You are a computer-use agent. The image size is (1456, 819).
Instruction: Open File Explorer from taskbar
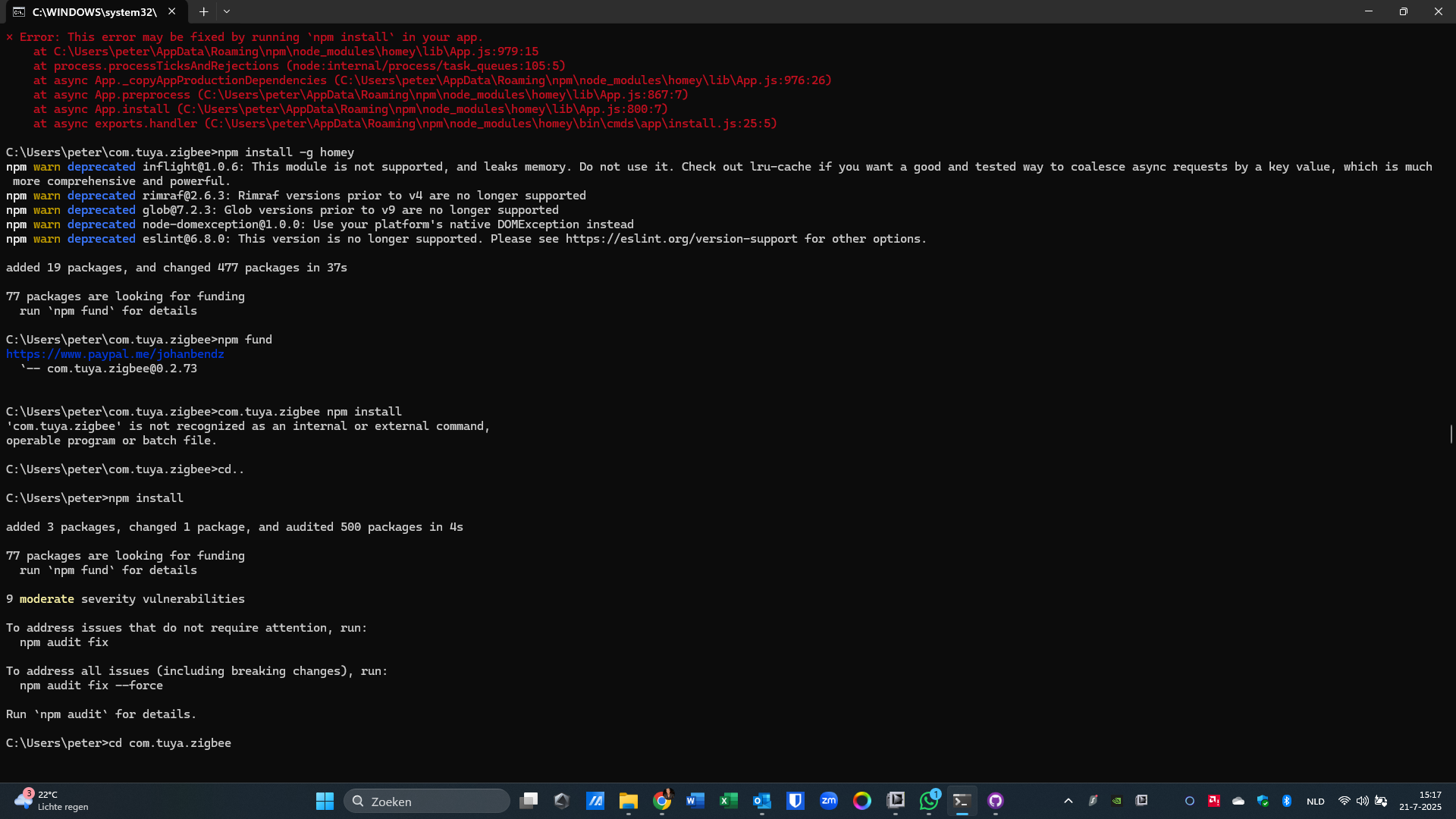(628, 801)
